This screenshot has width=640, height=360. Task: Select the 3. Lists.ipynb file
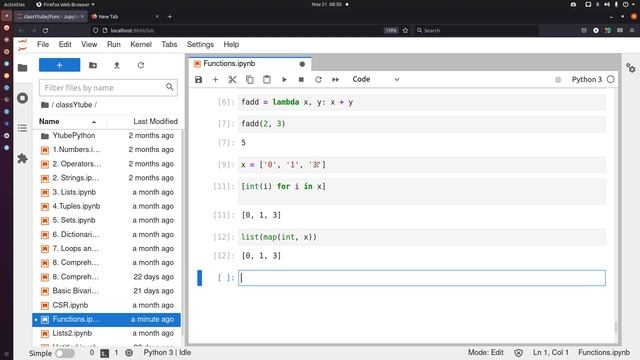click(107, 192)
